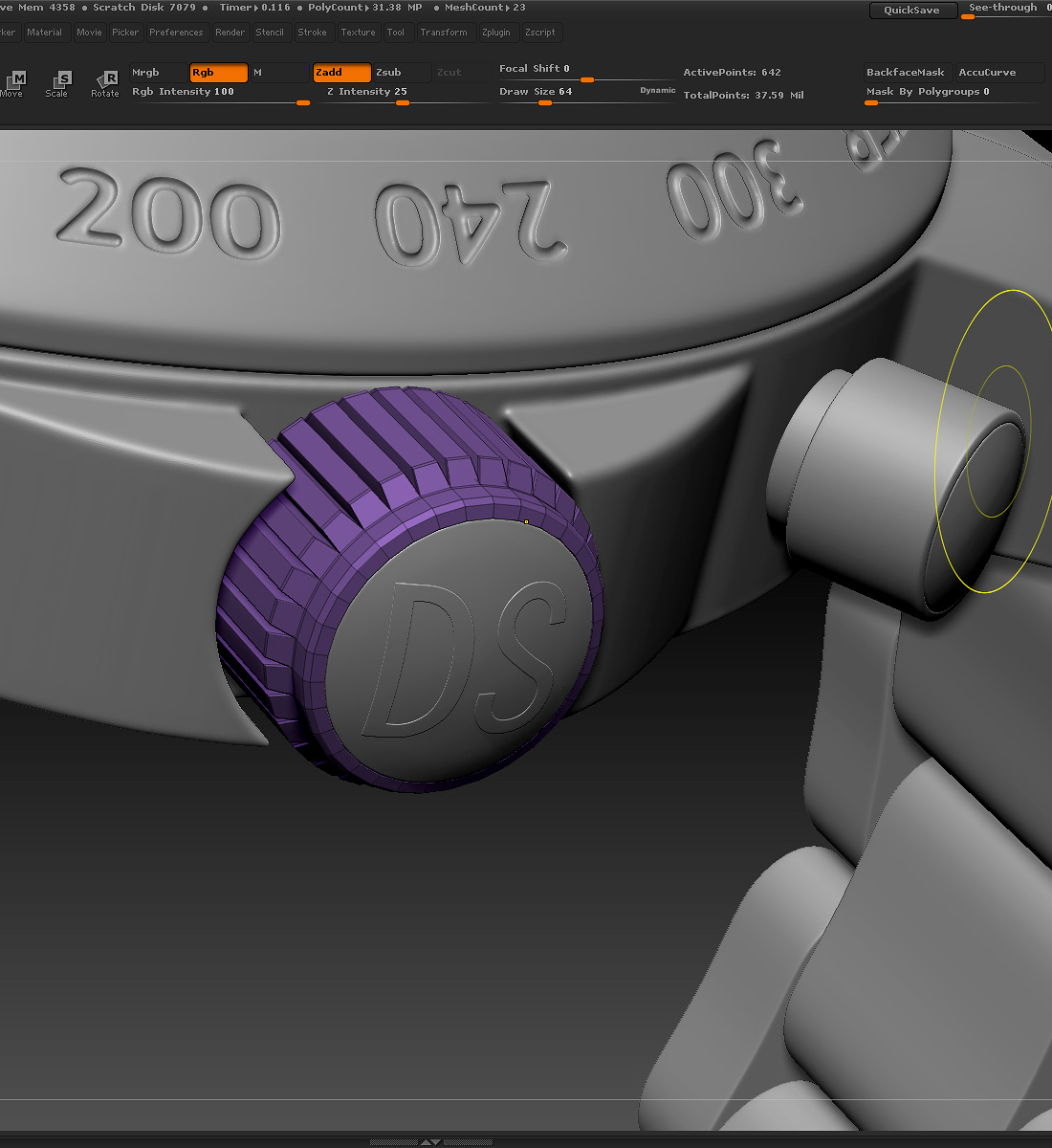Open the Zscript menu
This screenshot has height=1148, width=1052.
point(540,33)
